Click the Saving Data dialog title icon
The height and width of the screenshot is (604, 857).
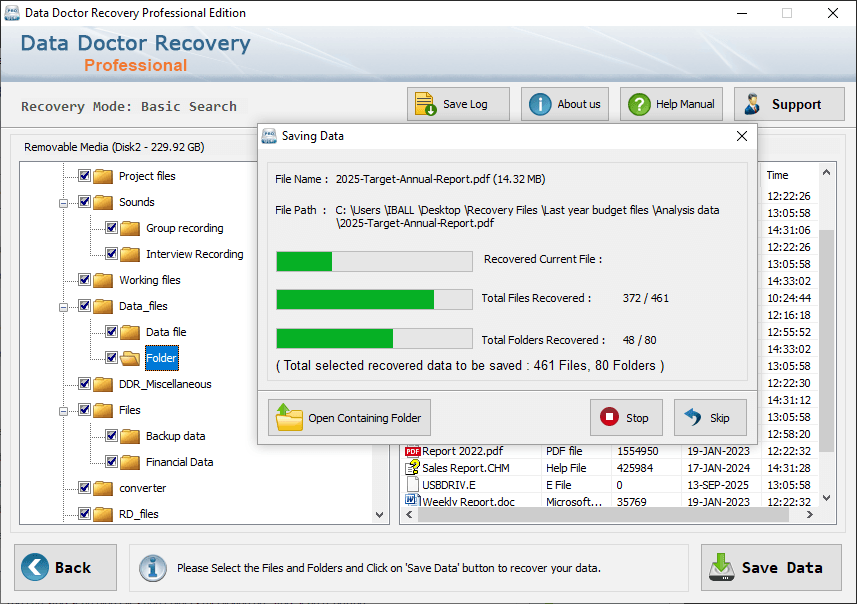tap(269, 136)
